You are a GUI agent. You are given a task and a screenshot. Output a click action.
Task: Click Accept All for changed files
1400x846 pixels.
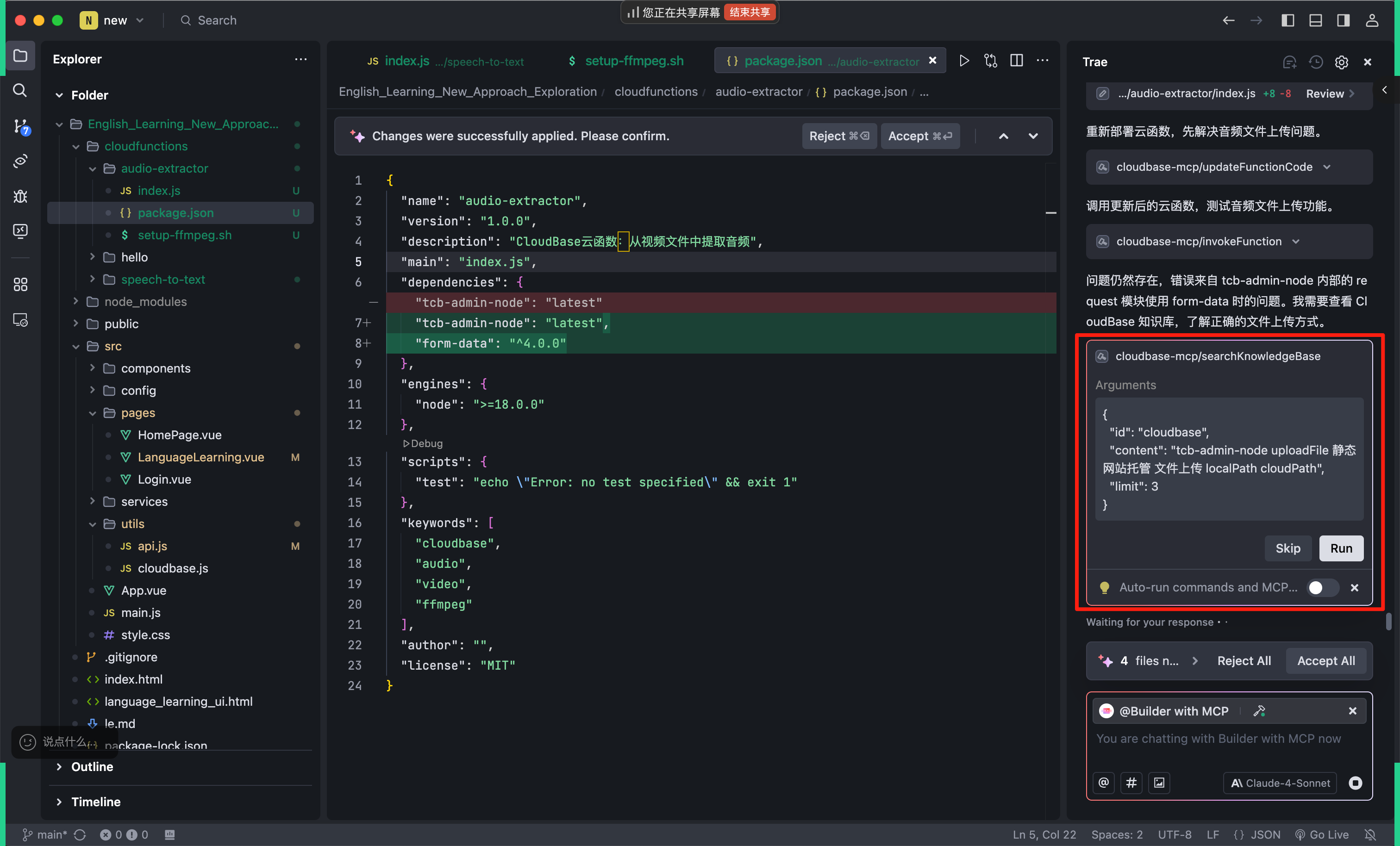click(x=1325, y=661)
